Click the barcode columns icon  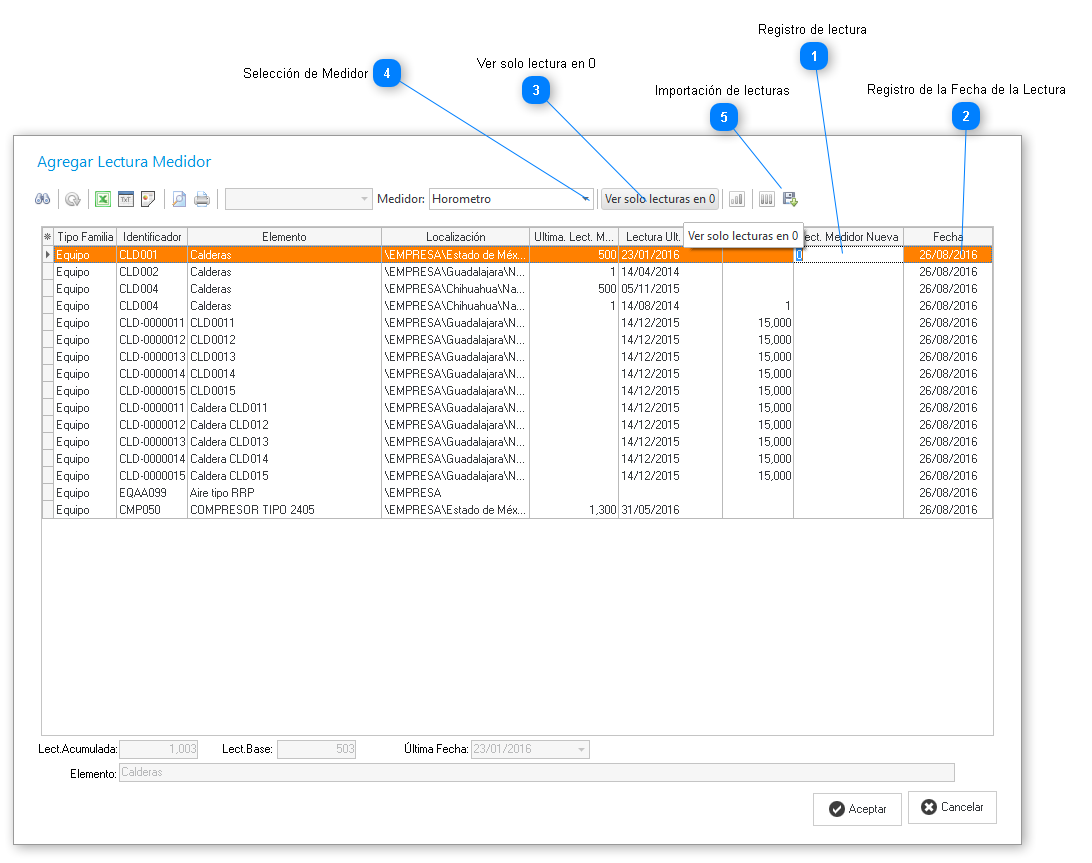[767, 199]
